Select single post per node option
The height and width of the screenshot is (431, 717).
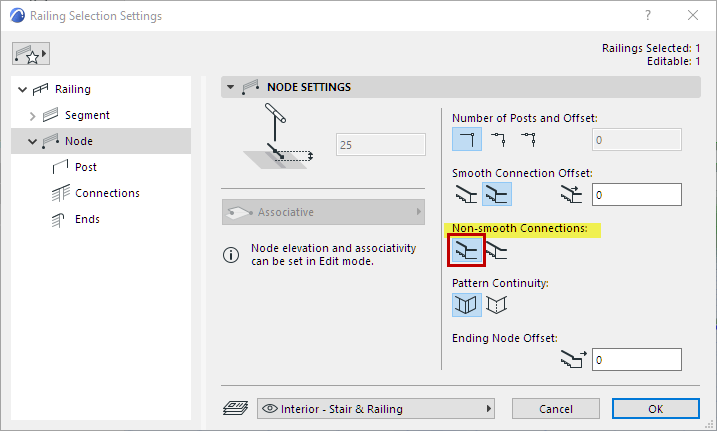pos(467,139)
